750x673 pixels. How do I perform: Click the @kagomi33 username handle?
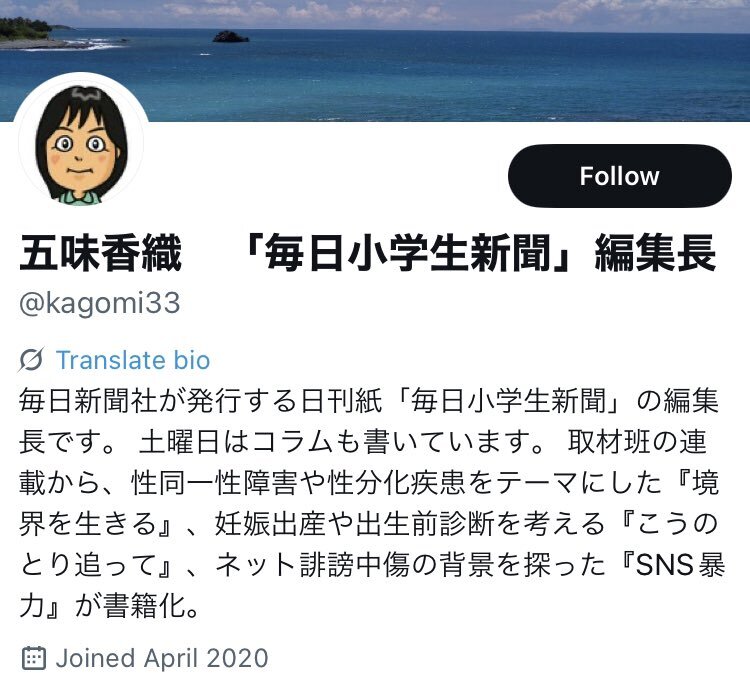pyautogui.click(x=100, y=303)
